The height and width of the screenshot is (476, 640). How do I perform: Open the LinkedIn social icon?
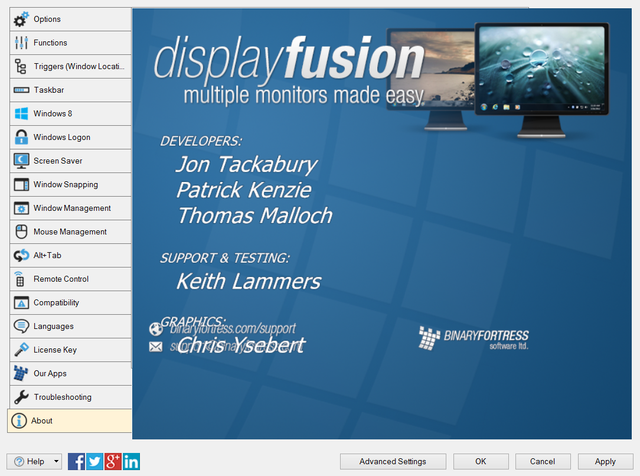coord(131,462)
